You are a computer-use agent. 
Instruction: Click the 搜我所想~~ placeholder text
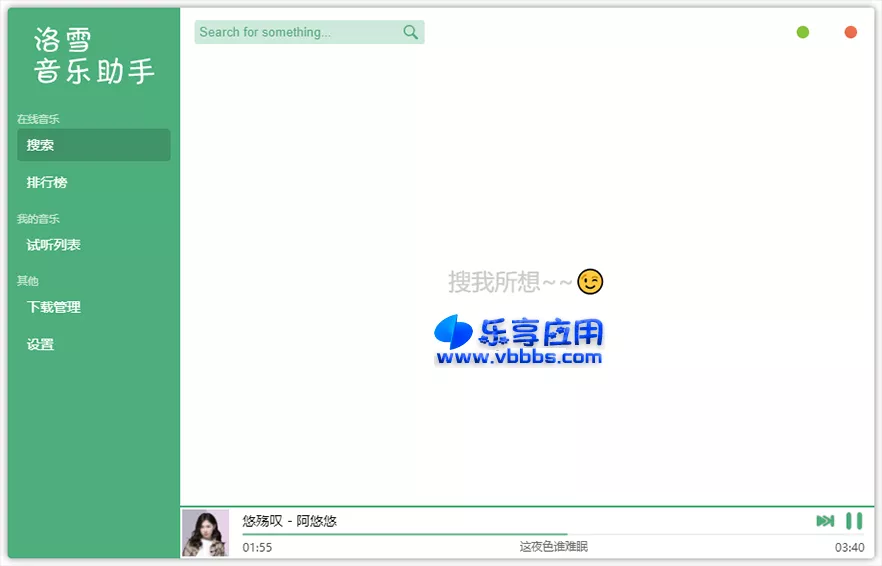(x=510, y=282)
